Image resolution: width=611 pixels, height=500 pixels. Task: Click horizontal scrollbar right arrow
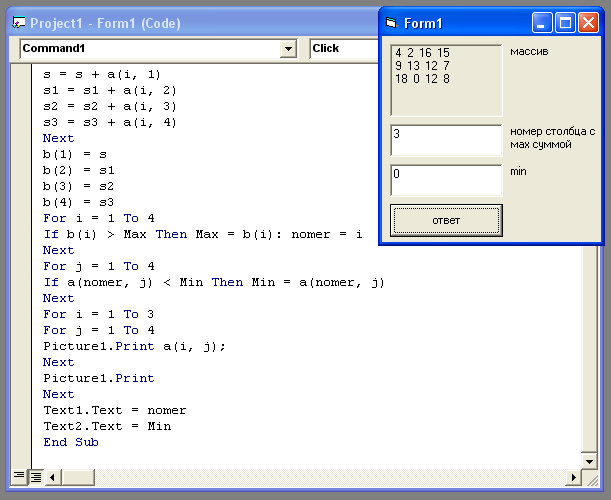573,477
